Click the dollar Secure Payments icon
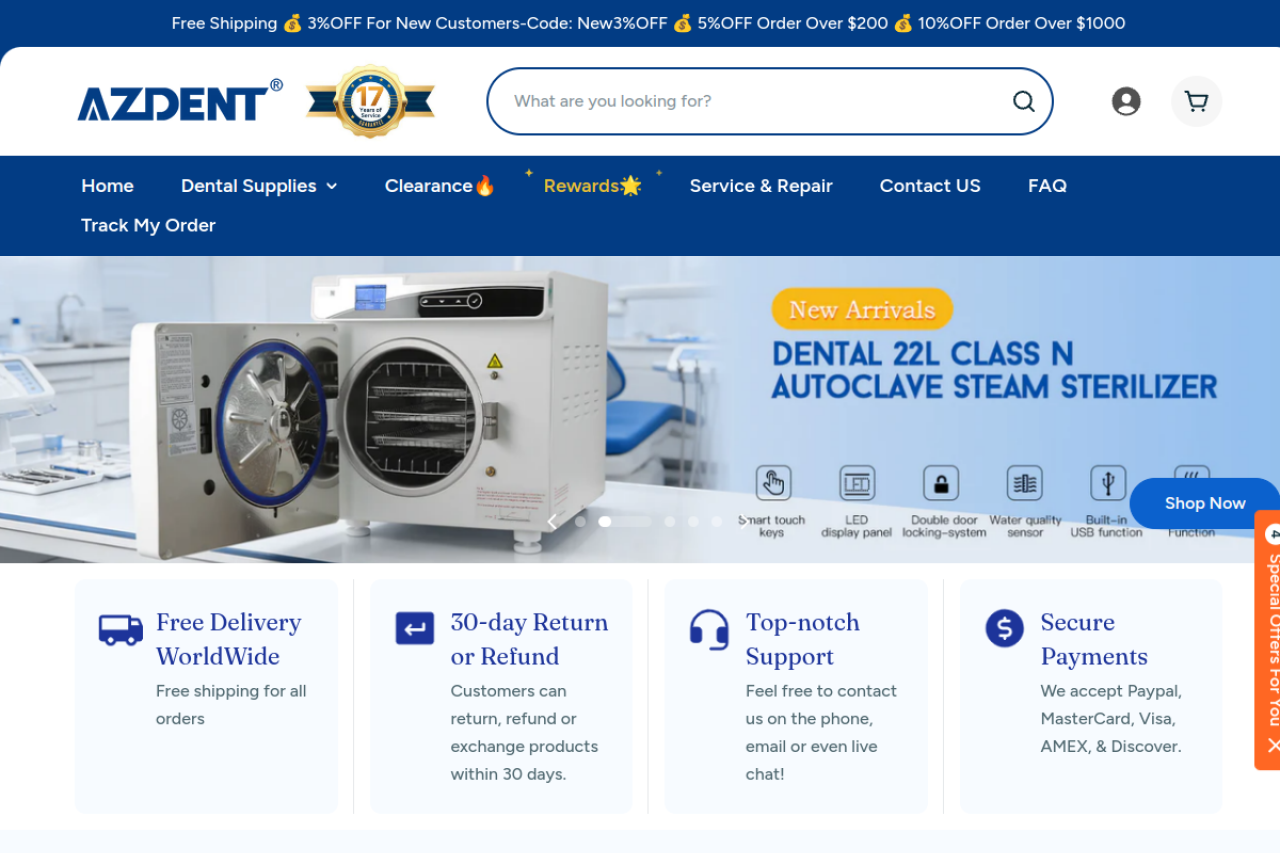This screenshot has height=853, width=1280. [1004, 628]
